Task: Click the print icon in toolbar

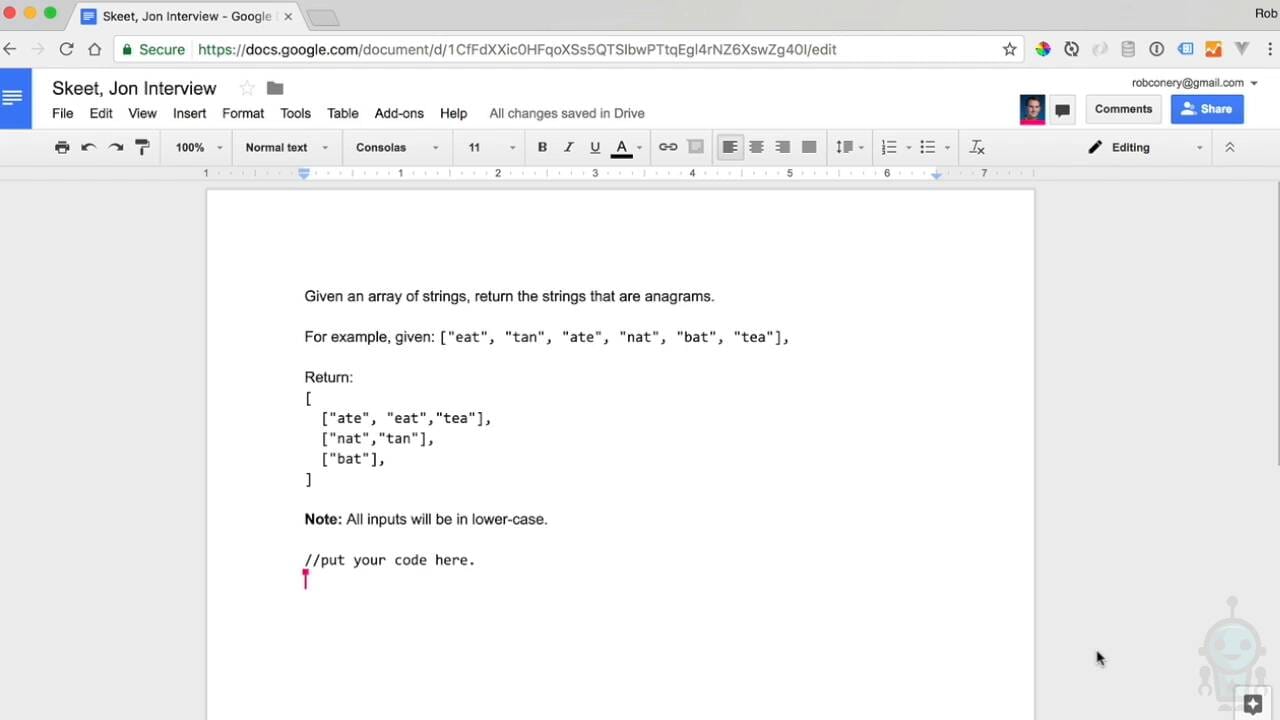Action: click(62, 147)
